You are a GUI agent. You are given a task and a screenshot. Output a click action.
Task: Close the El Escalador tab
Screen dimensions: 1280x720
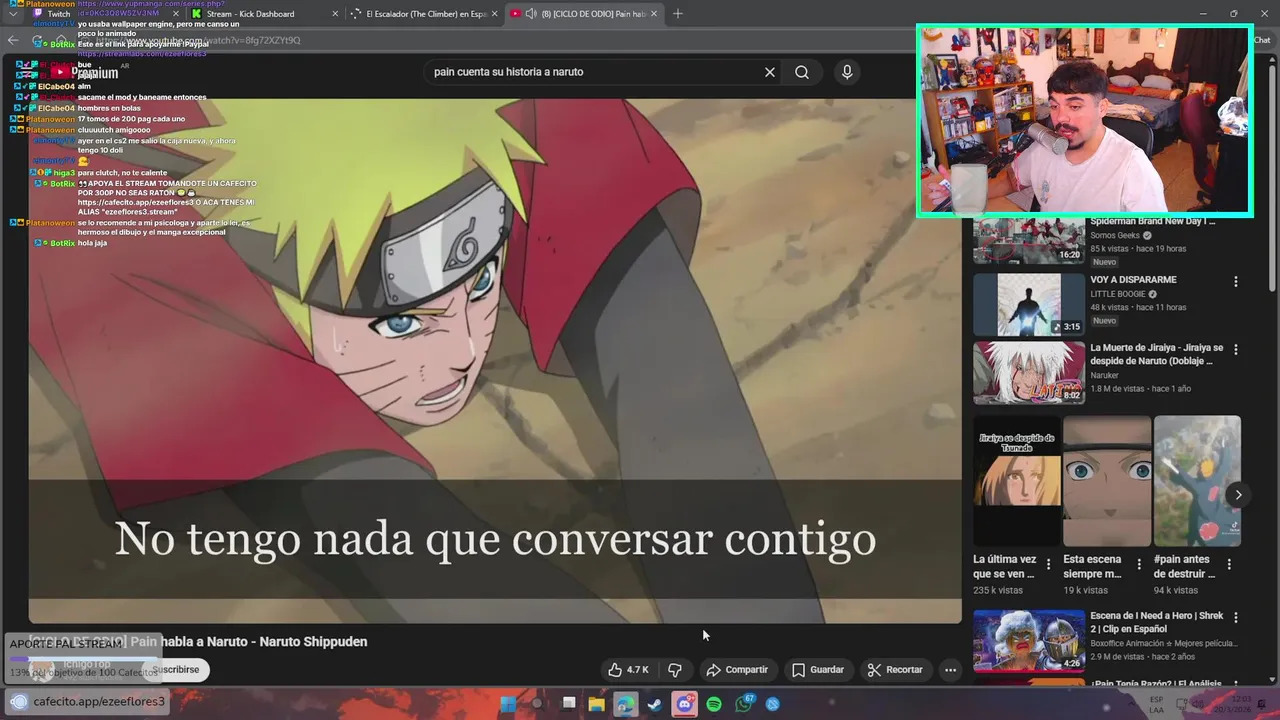point(496,14)
